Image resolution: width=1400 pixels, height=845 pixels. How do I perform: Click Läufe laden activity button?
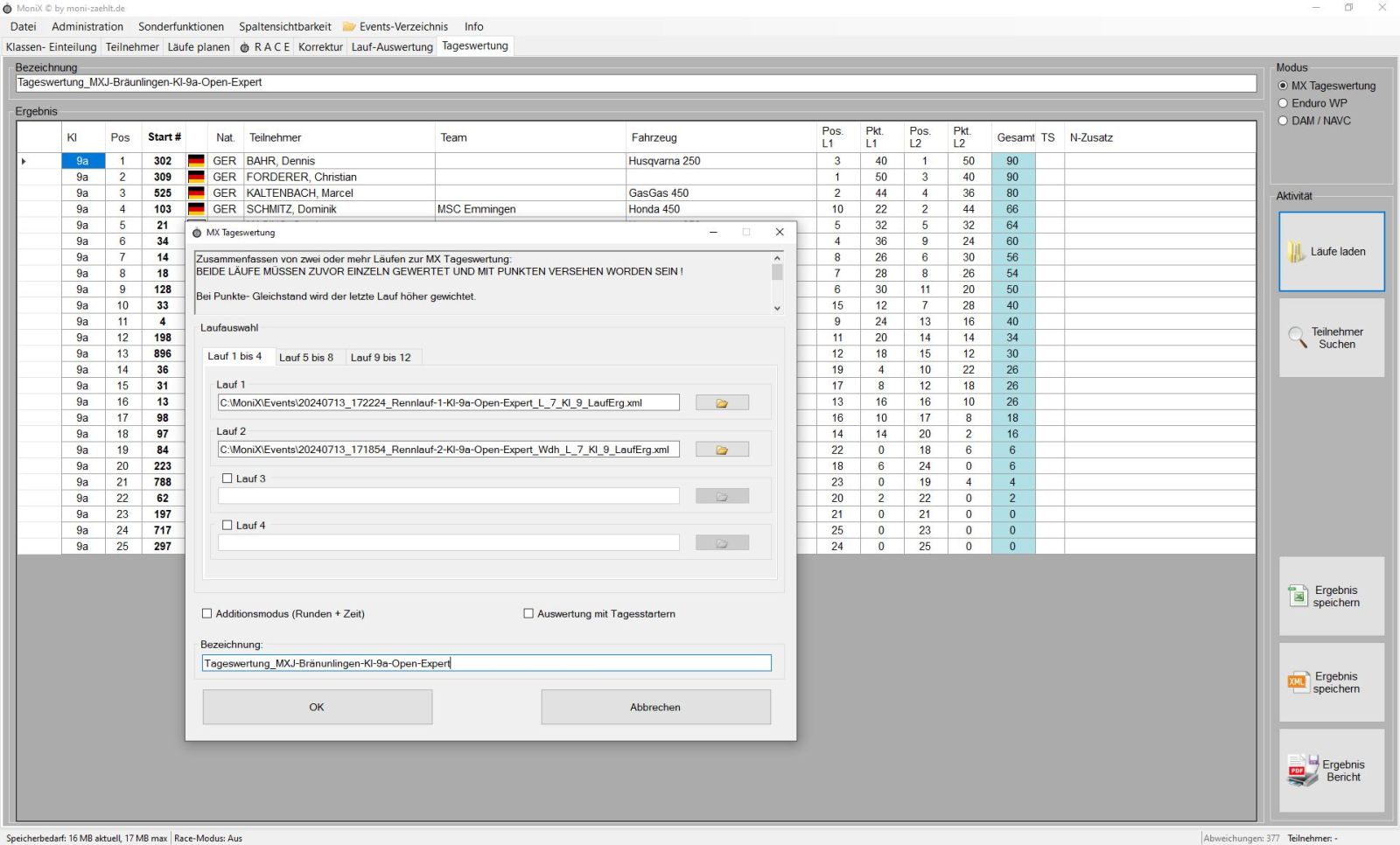[x=1332, y=252]
